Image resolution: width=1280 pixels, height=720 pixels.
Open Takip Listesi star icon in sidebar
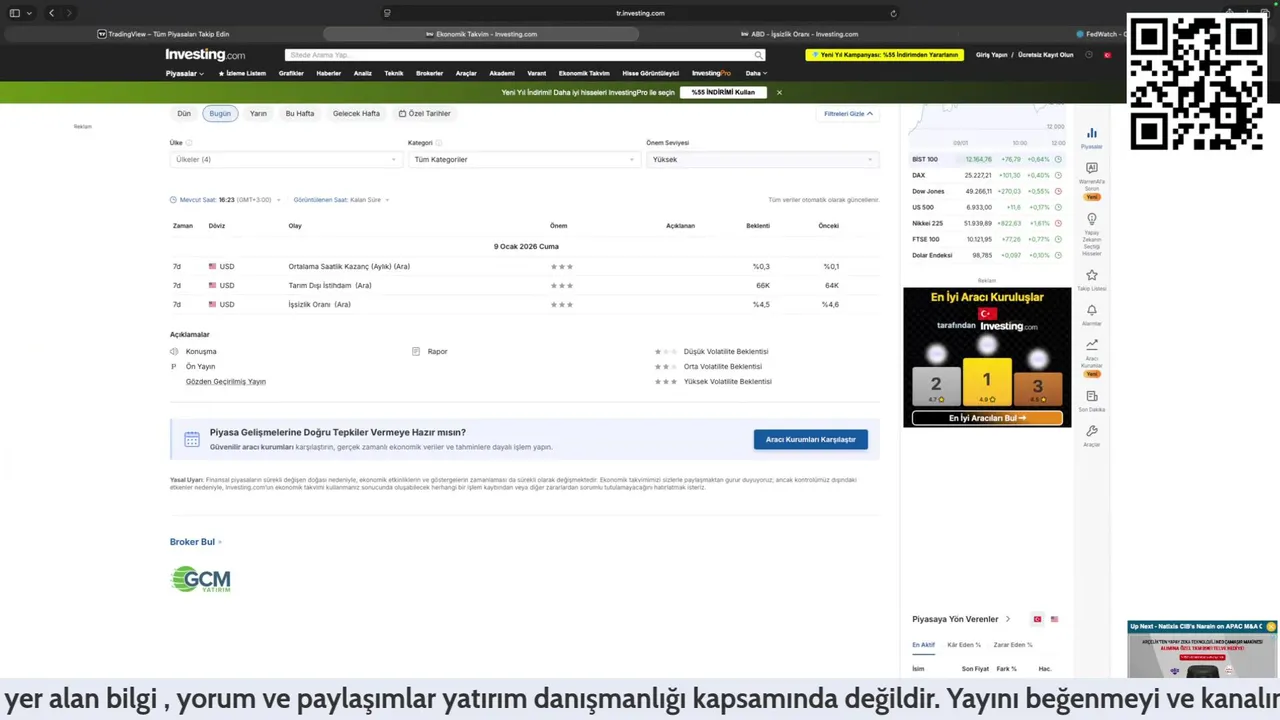pyautogui.click(x=1091, y=275)
